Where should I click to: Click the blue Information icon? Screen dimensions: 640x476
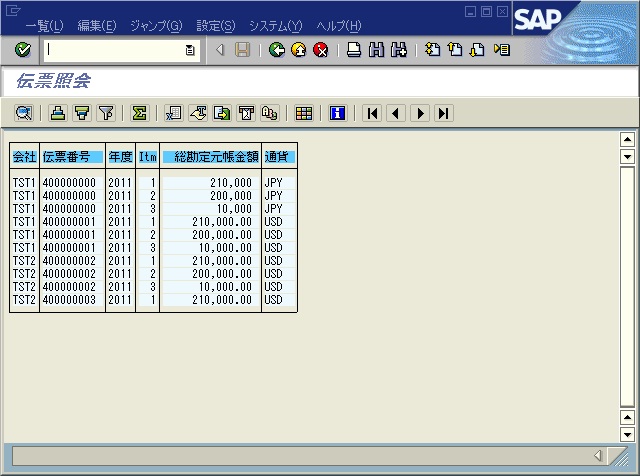coord(337,113)
